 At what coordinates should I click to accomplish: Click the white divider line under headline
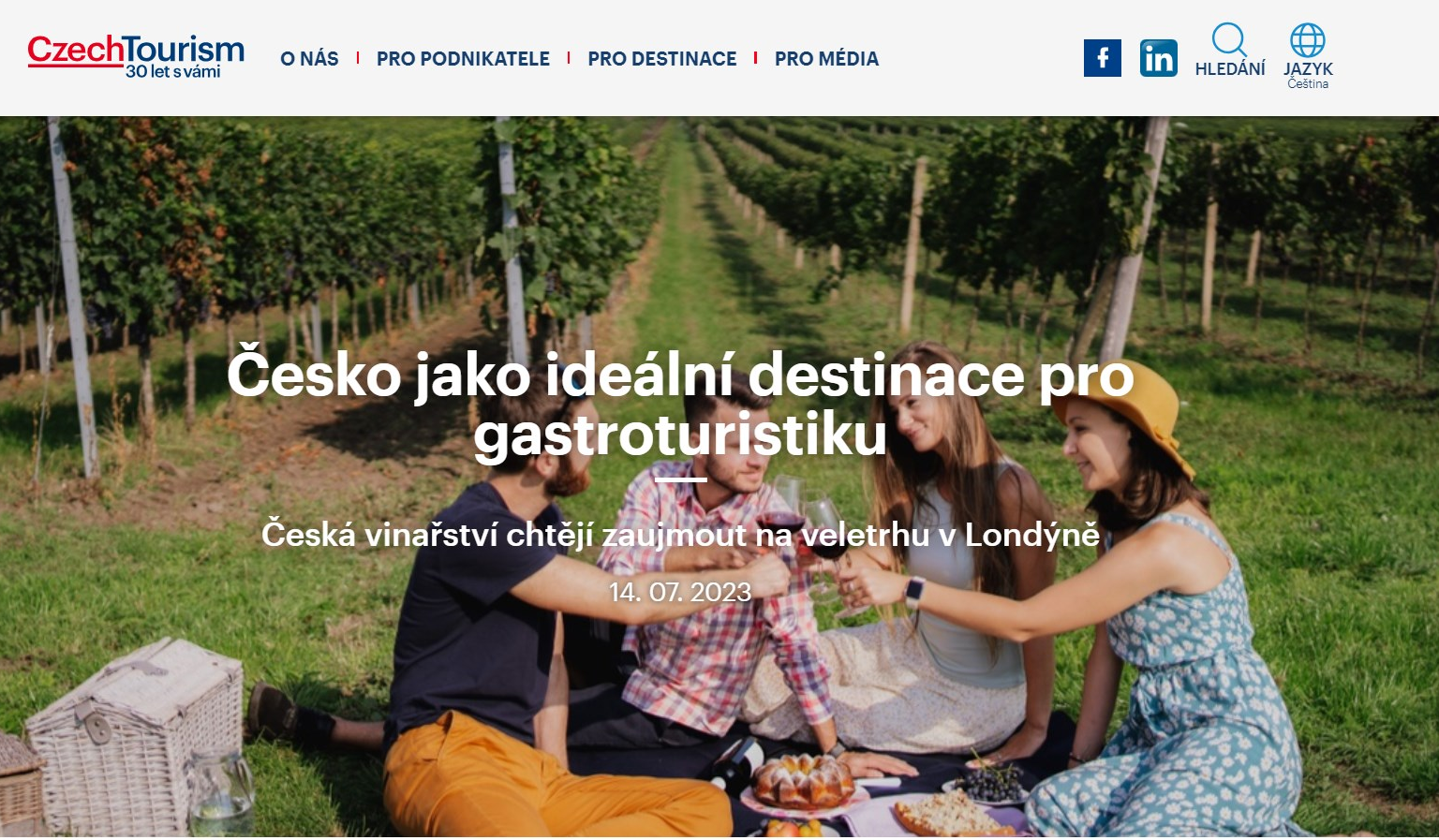click(x=680, y=479)
